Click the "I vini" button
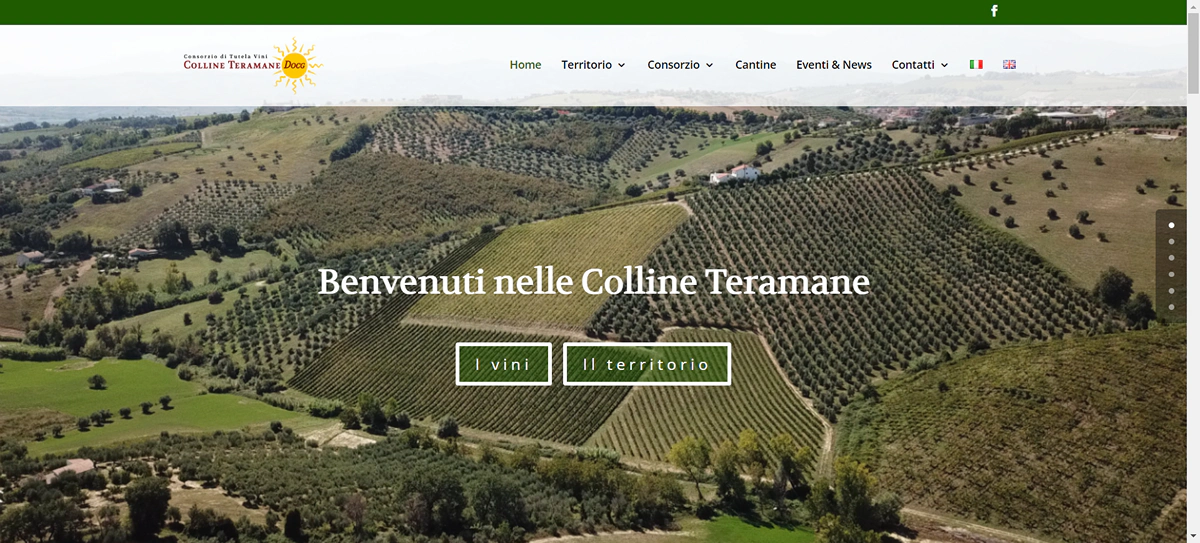 click(503, 364)
